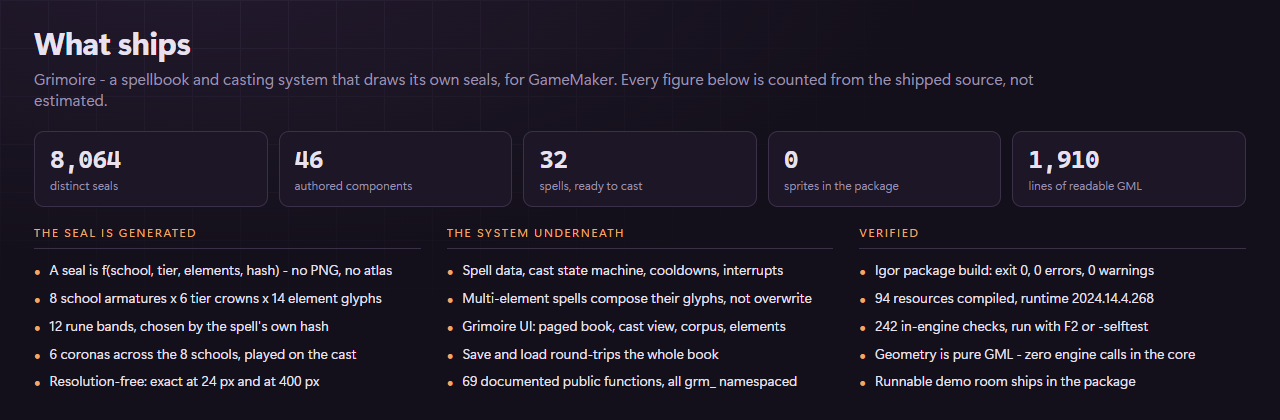The height and width of the screenshot is (420, 1280).
Task: Click the 8,064 distinct seals stat card
Action: [151, 169]
